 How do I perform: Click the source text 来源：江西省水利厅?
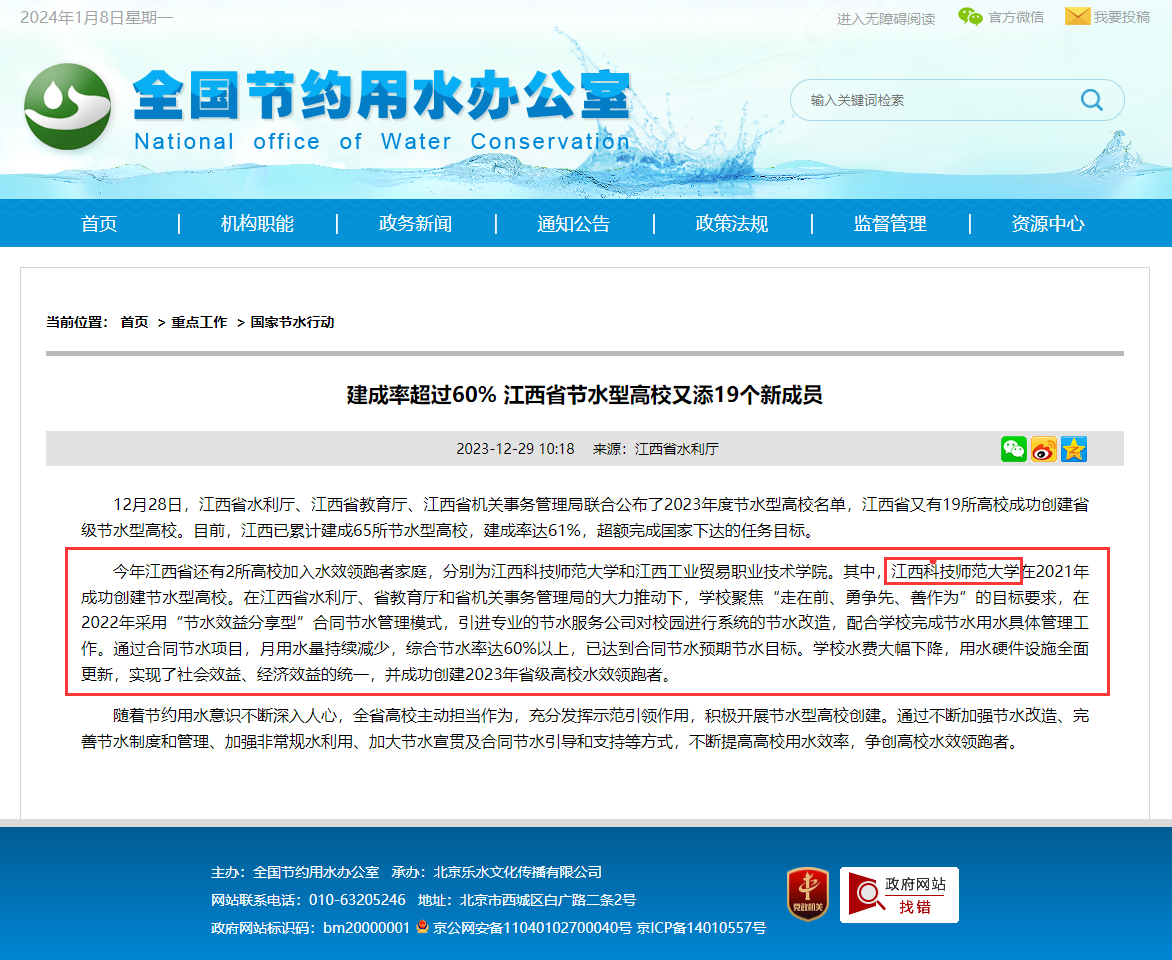[656, 449]
